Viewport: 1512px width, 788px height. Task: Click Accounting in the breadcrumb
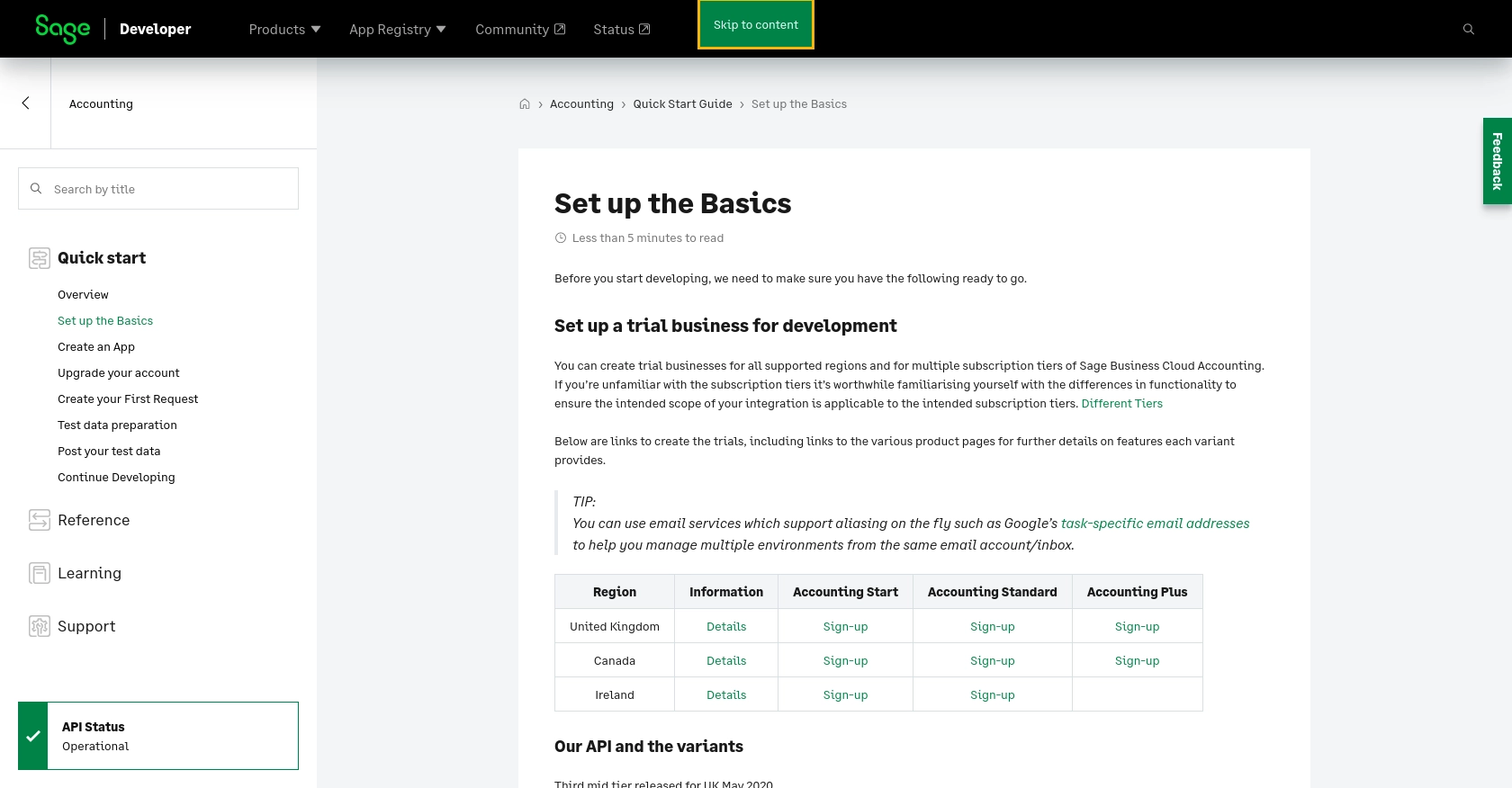pos(581,104)
